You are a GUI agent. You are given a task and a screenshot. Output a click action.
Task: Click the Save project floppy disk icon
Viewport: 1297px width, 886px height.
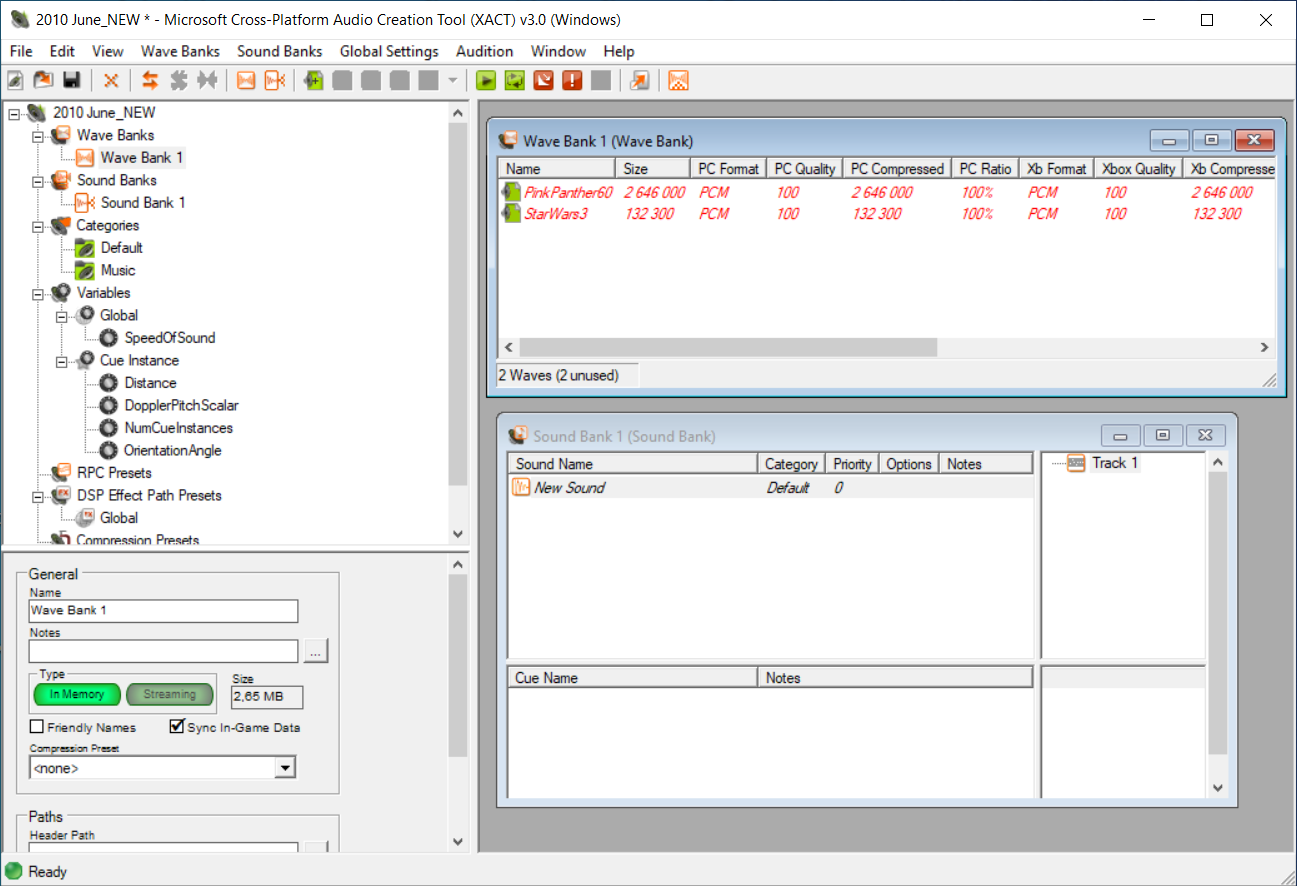point(71,81)
